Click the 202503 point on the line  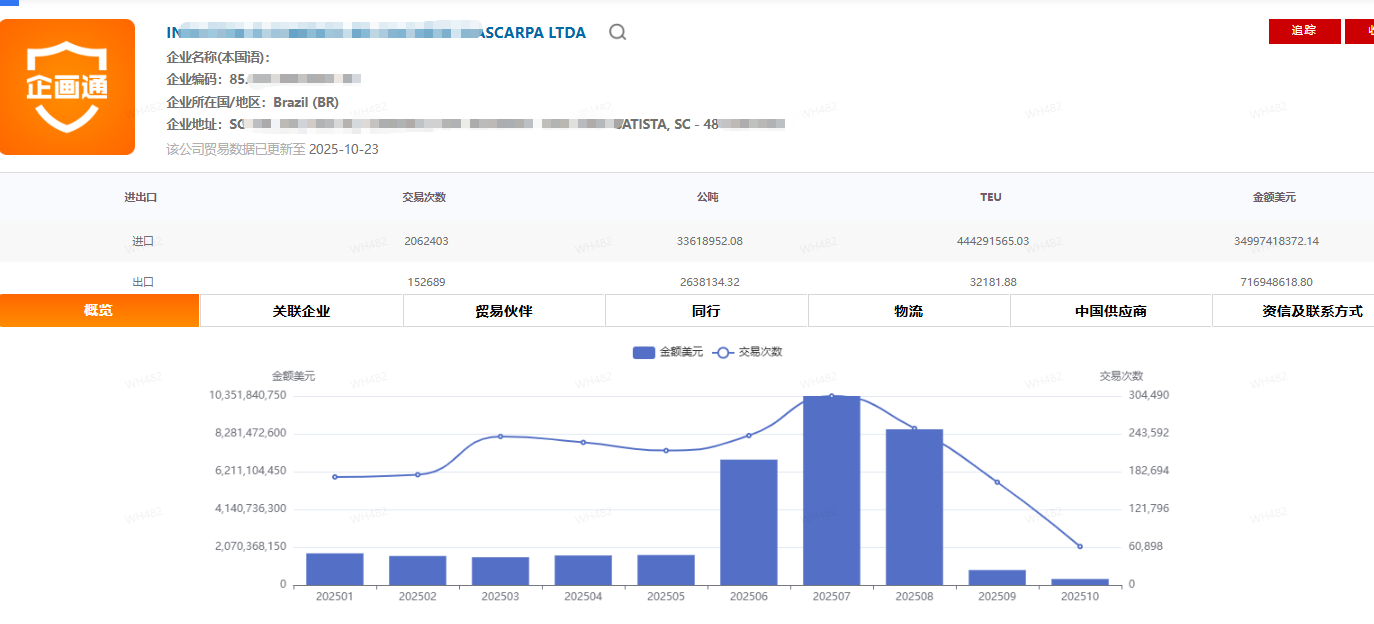coord(500,436)
